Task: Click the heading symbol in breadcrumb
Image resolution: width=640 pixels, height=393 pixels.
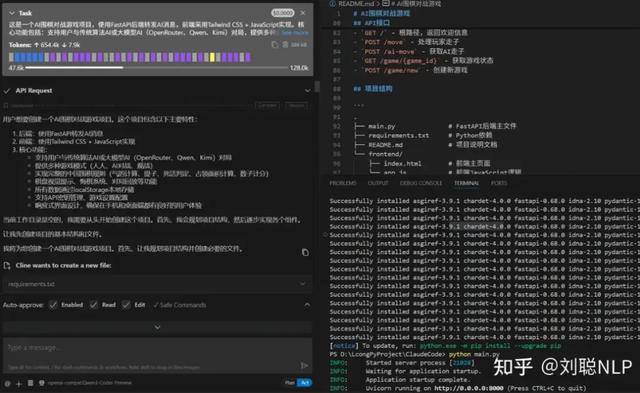Action: tap(386, 4)
